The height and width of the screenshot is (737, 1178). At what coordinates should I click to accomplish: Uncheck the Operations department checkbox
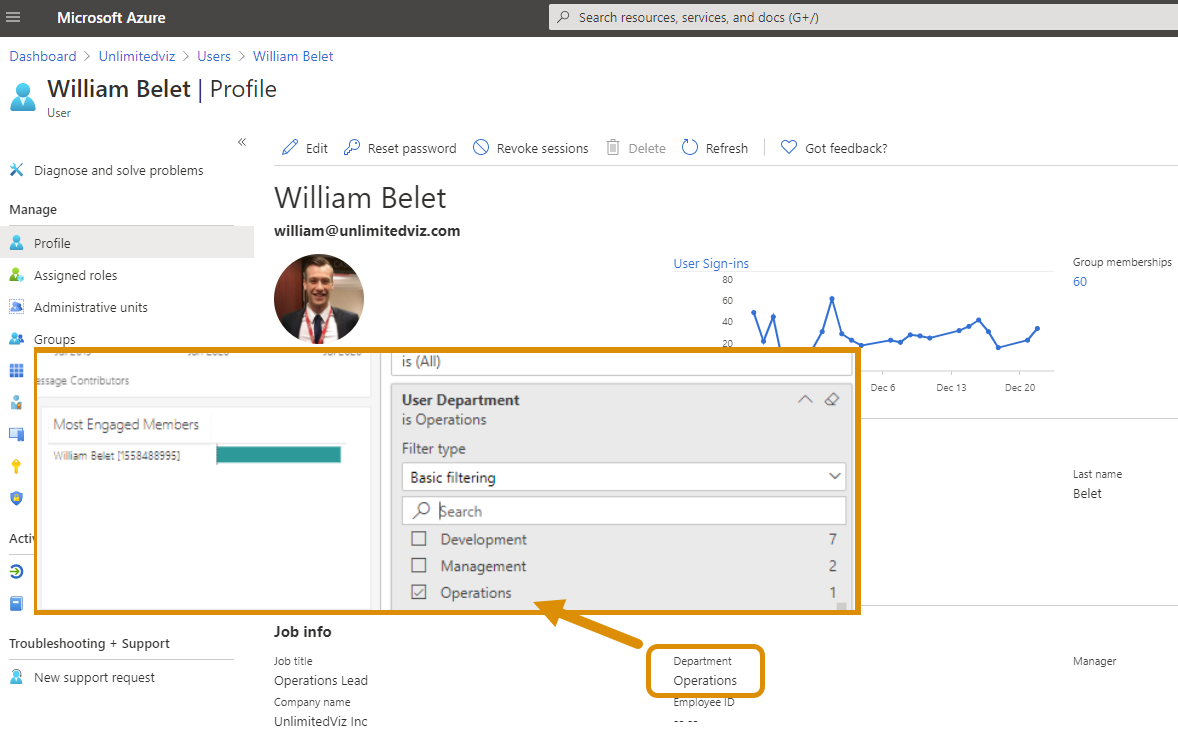point(419,593)
